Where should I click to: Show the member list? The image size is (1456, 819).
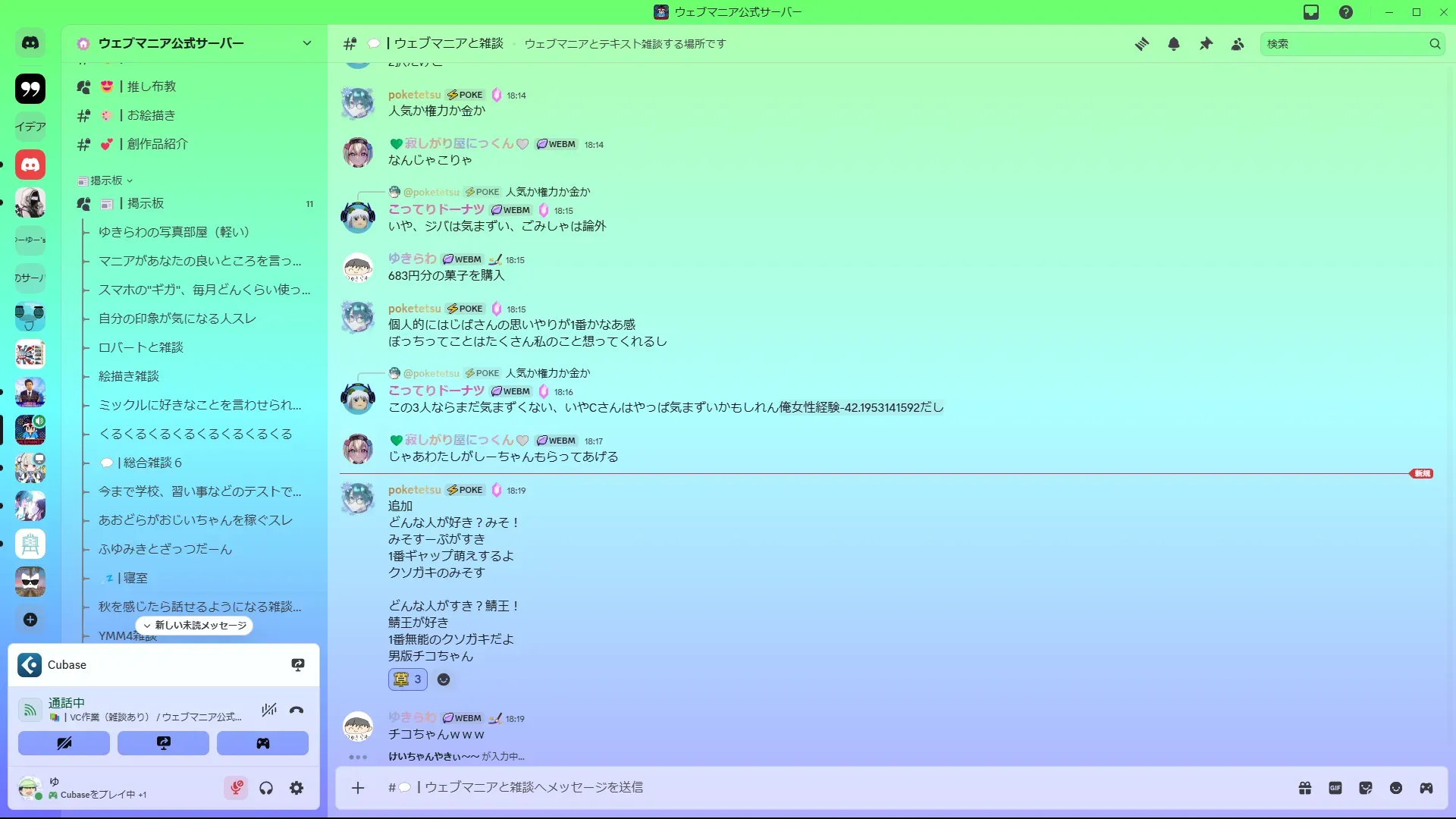1238,44
